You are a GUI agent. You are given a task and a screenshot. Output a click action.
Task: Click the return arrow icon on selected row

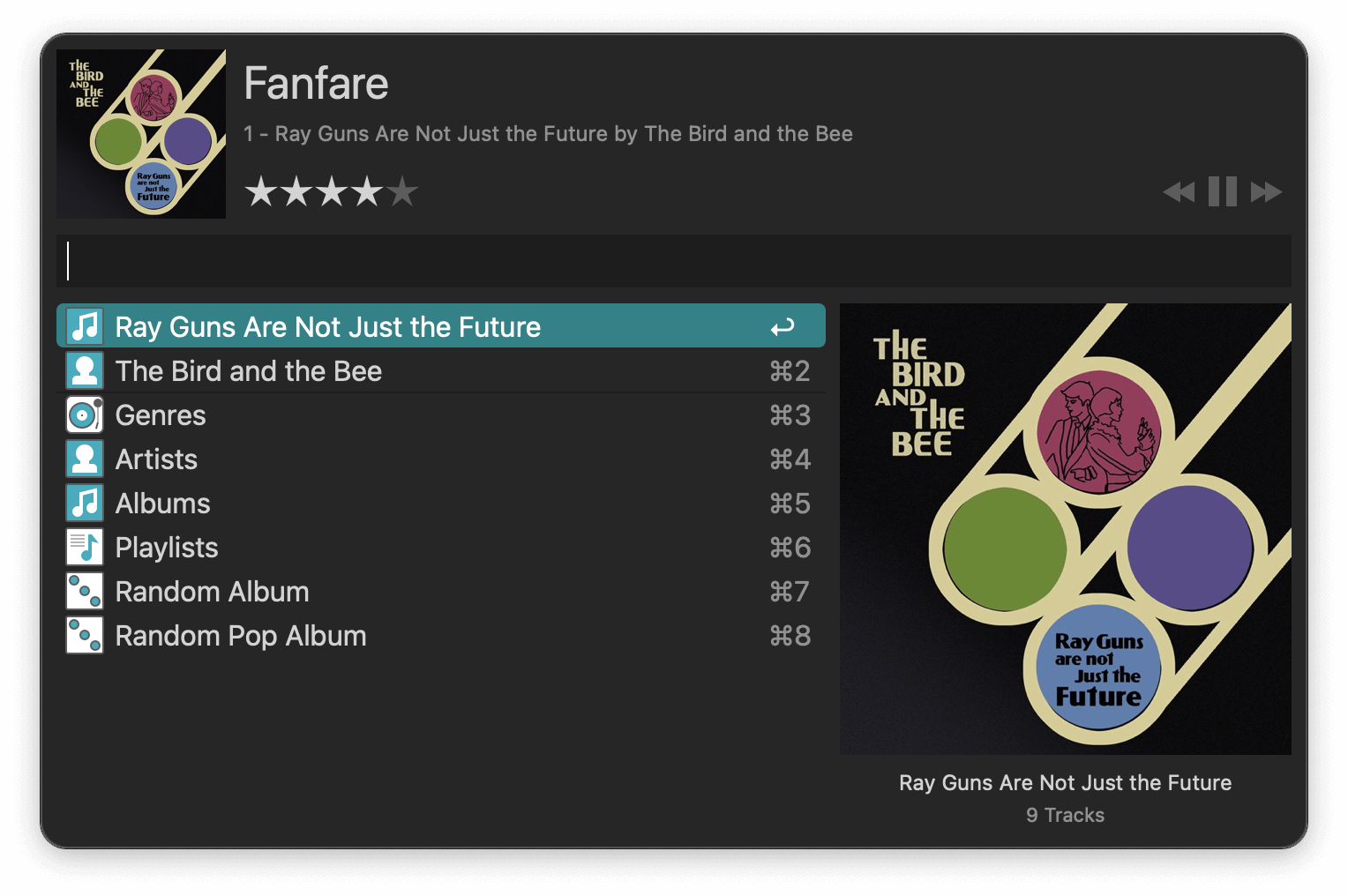click(783, 327)
